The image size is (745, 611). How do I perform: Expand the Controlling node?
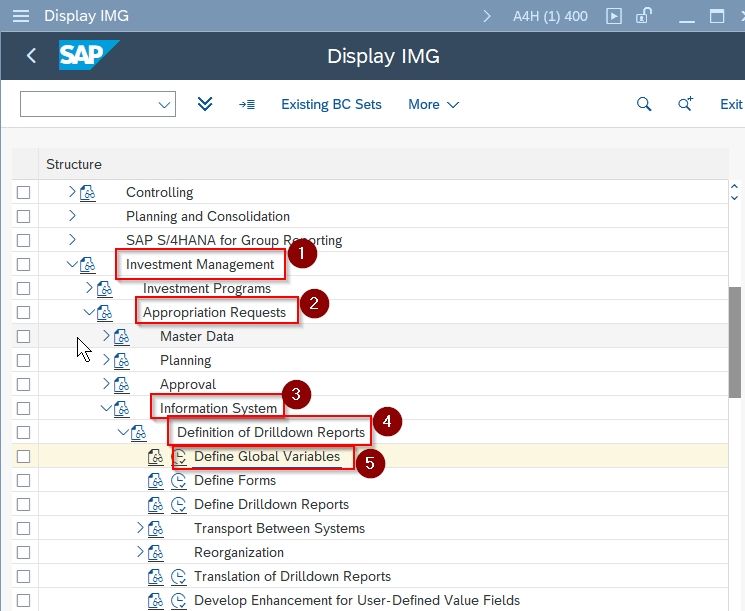coord(72,191)
